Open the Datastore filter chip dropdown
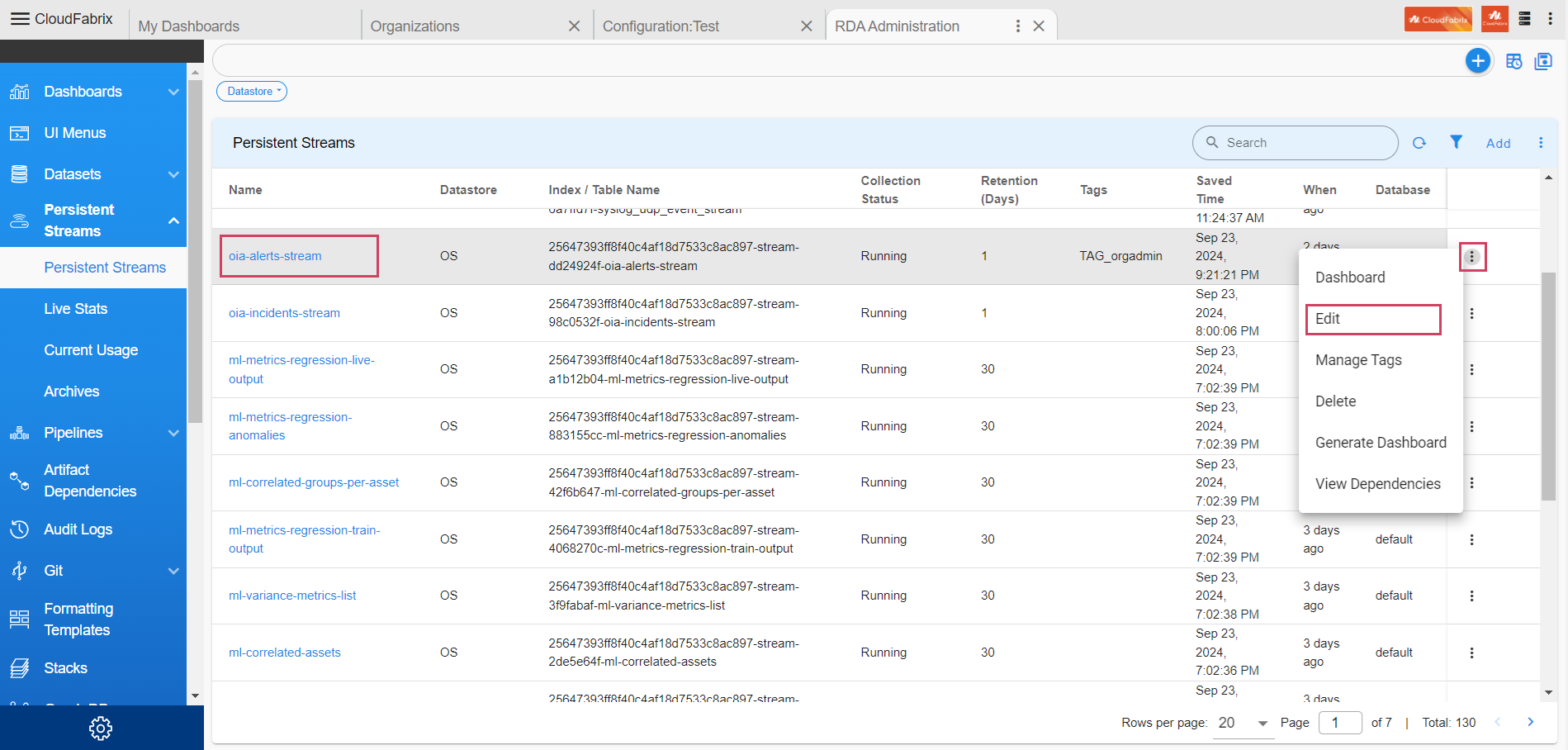 coord(251,91)
